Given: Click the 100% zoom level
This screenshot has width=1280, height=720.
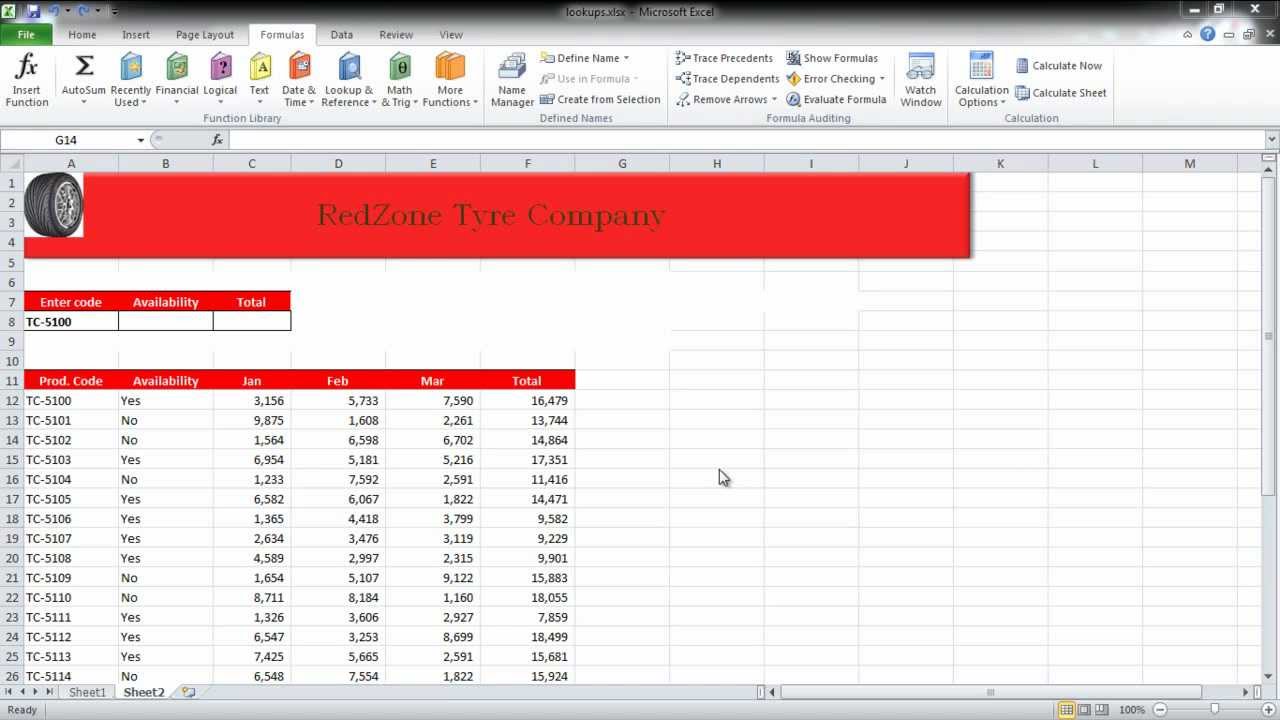Looking at the screenshot, I should (x=1132, y=710).
